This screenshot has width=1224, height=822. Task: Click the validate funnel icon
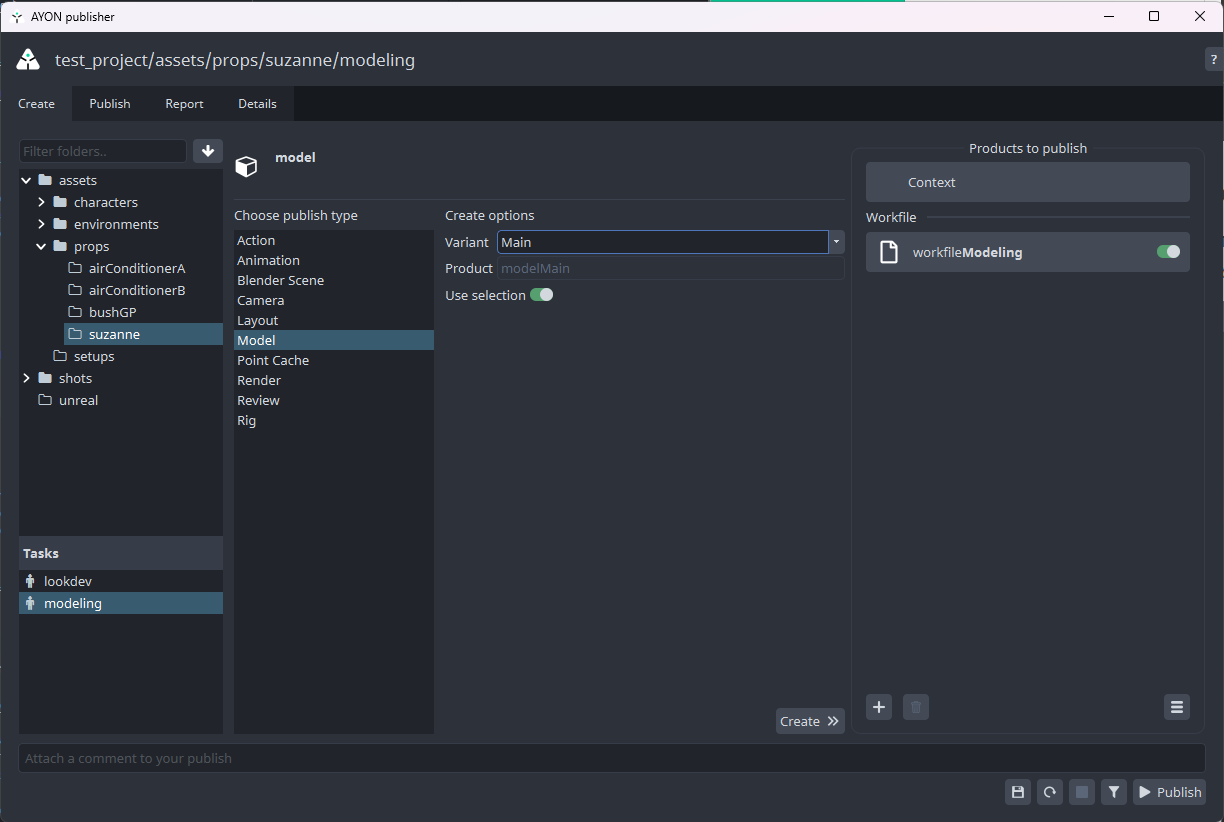click(1114, 792)
